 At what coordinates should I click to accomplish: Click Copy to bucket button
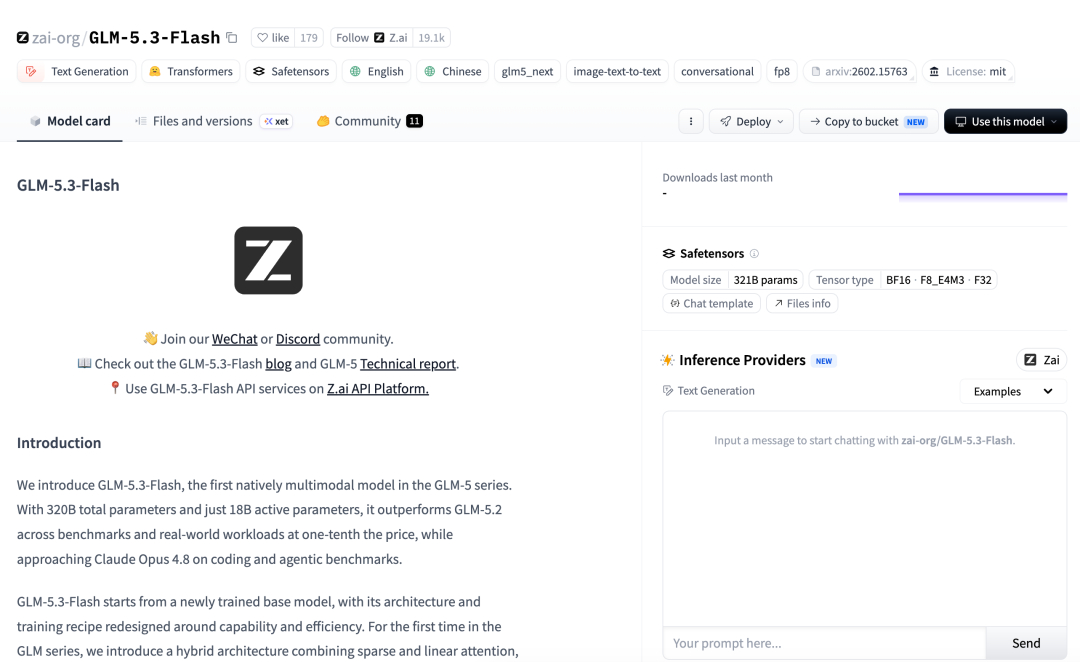(869, 121)
